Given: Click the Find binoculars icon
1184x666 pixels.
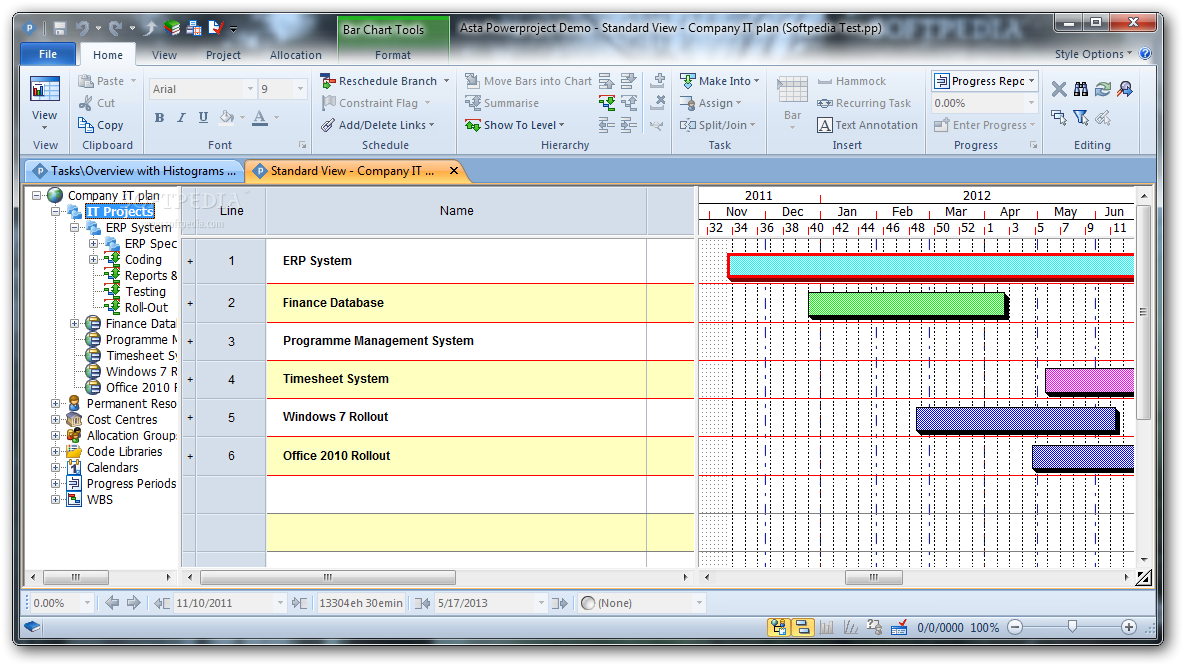Looking at the screenshot, I should coord(1081,89).
